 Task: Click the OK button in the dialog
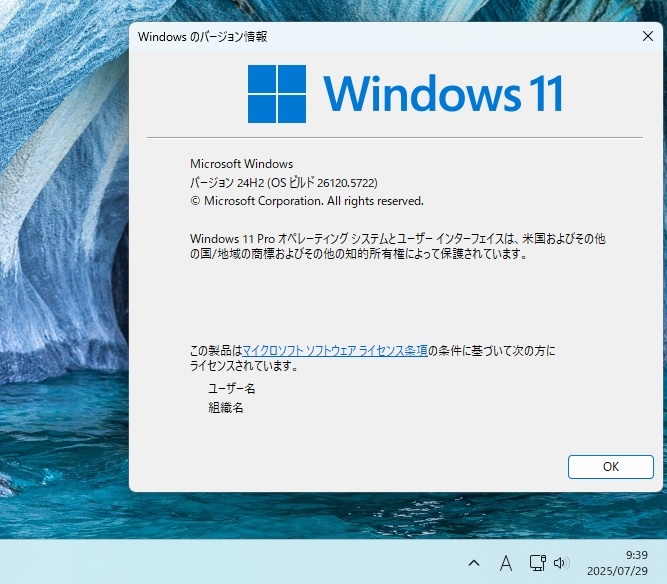point(610,467)
